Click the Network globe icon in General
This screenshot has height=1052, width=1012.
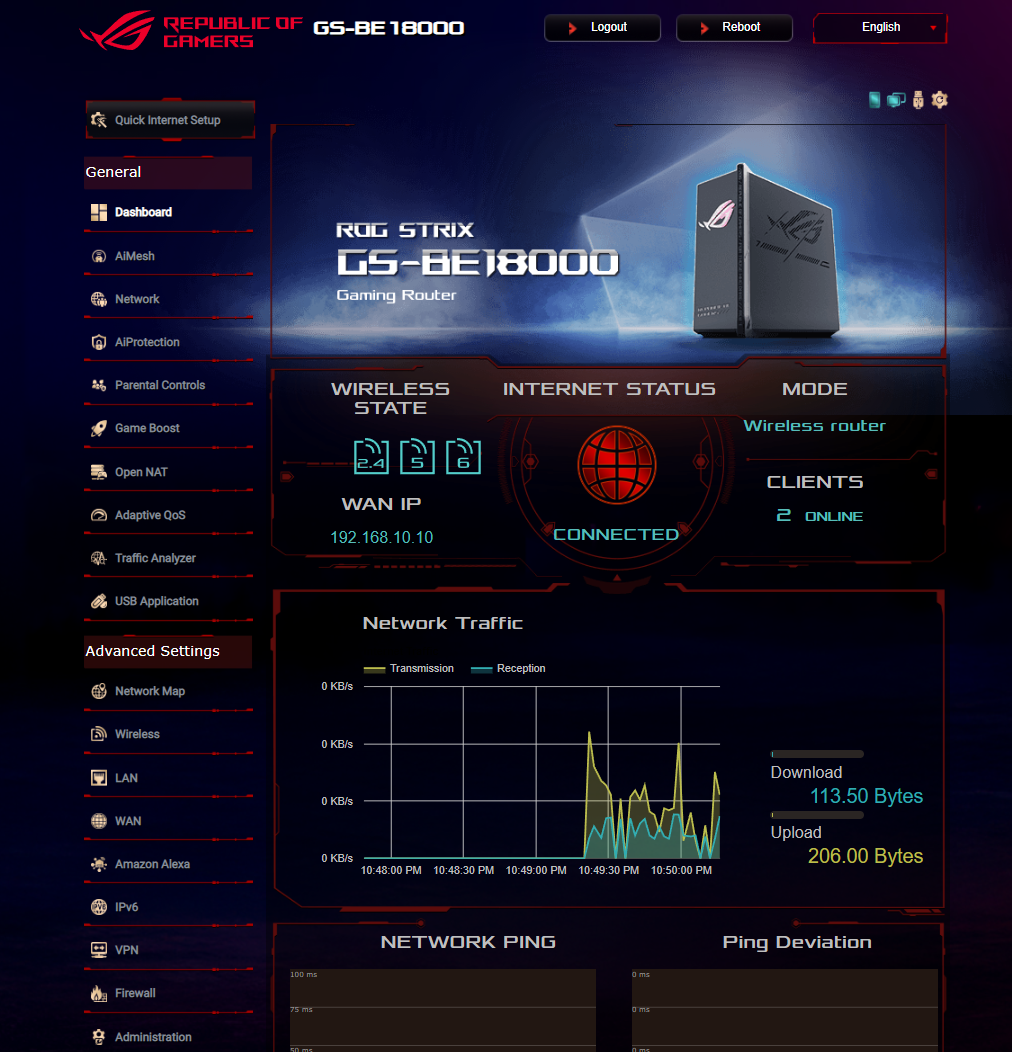click(x=99, y=299)
